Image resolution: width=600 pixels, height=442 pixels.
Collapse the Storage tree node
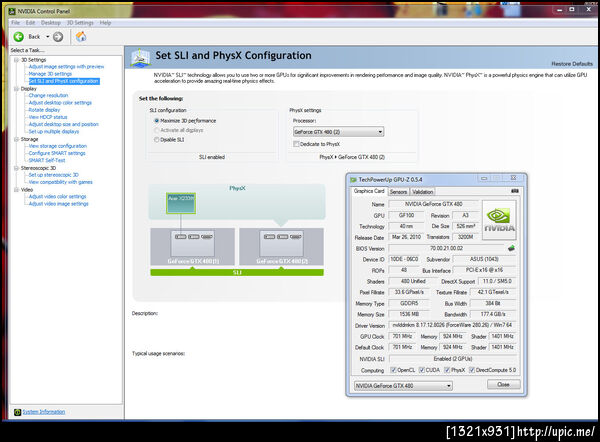pyautogui.click(x=16, y=139)
